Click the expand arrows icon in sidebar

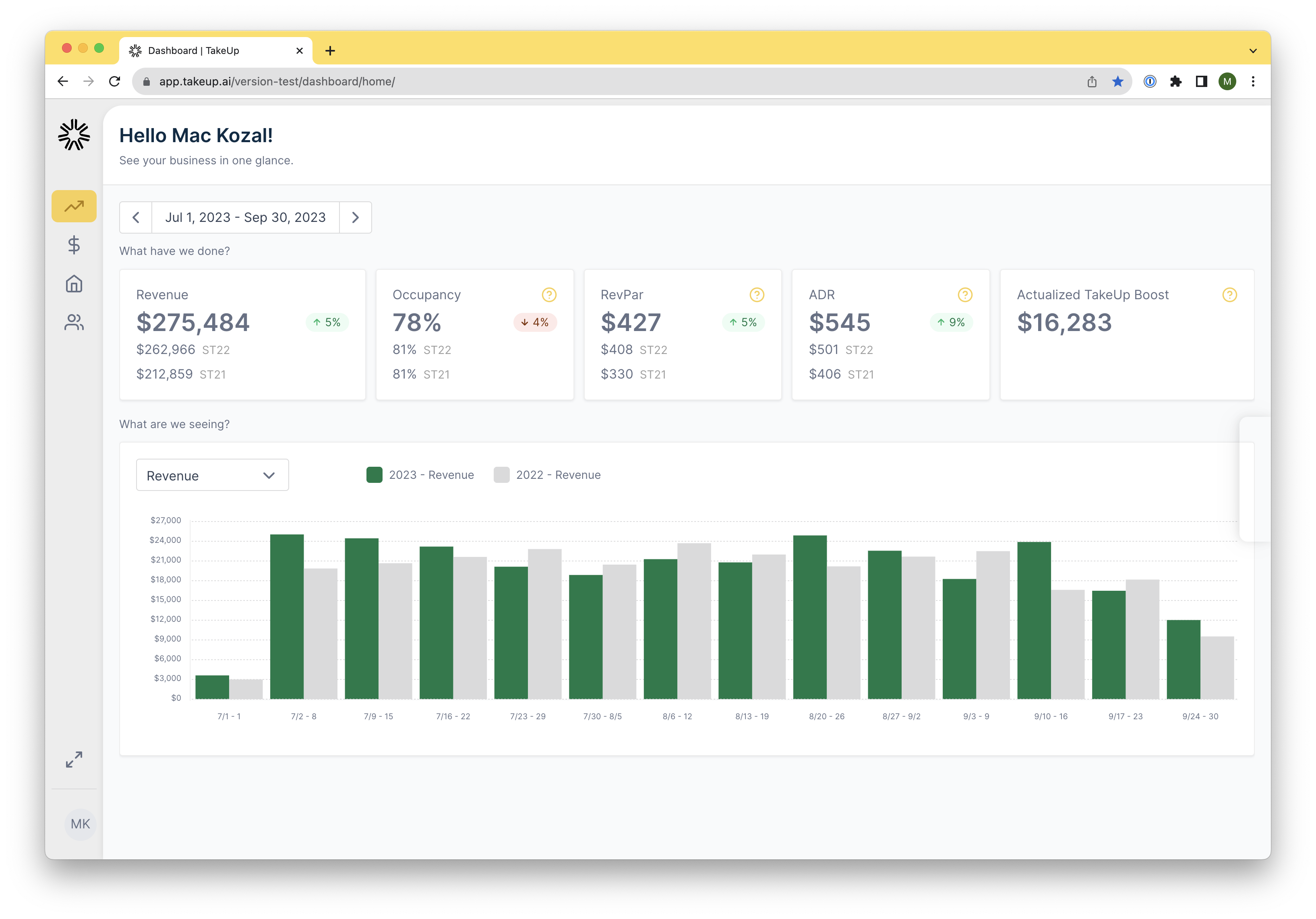pyautogui.click(x=74, y=759)
